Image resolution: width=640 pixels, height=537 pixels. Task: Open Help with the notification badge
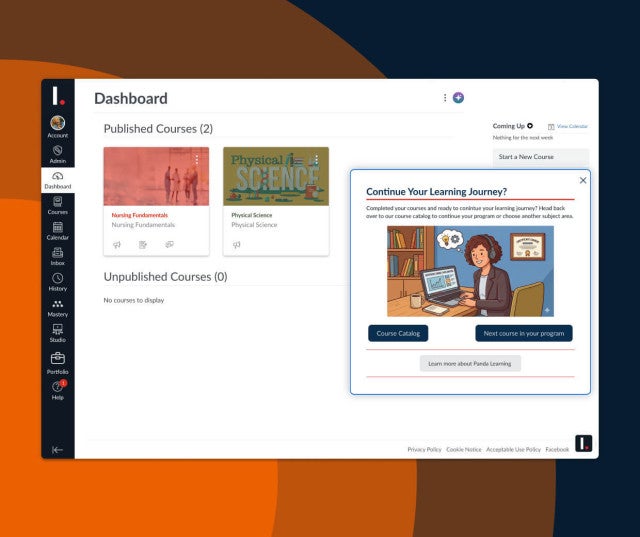click(58, 390)
